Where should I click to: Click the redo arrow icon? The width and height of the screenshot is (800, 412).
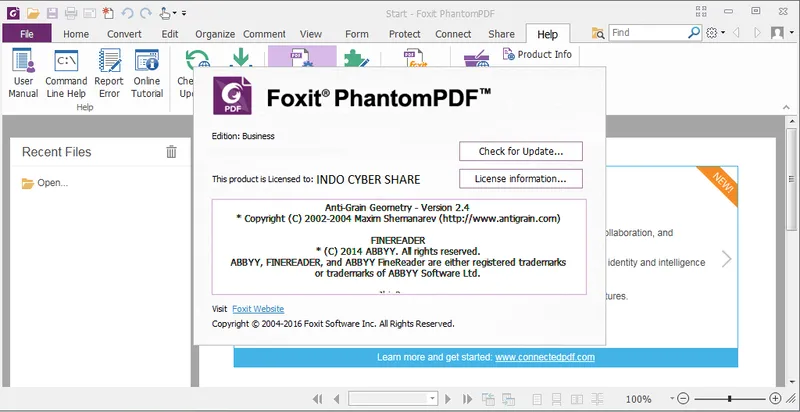[x=146, y=12]
